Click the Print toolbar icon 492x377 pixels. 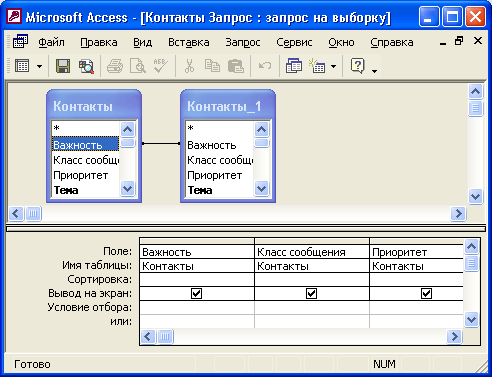(115, 66)
